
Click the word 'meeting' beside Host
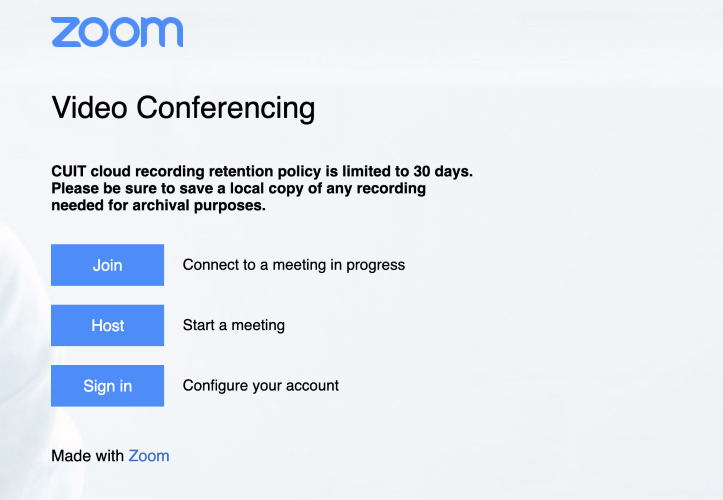[x=258, y=326]
